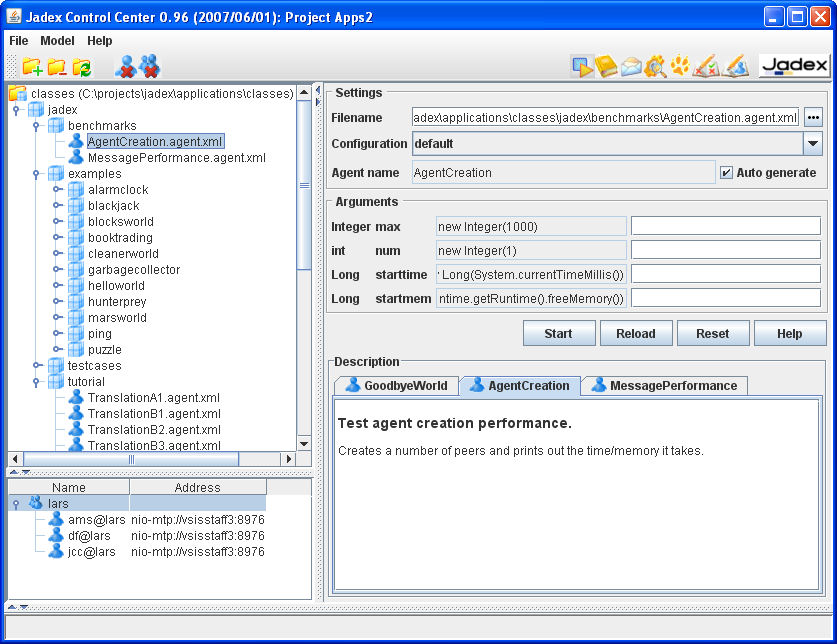Viewport: 837px width, 644px height.
Task: Click the TranslationA1.agent.xml agent icon
Action: (76, 397)
